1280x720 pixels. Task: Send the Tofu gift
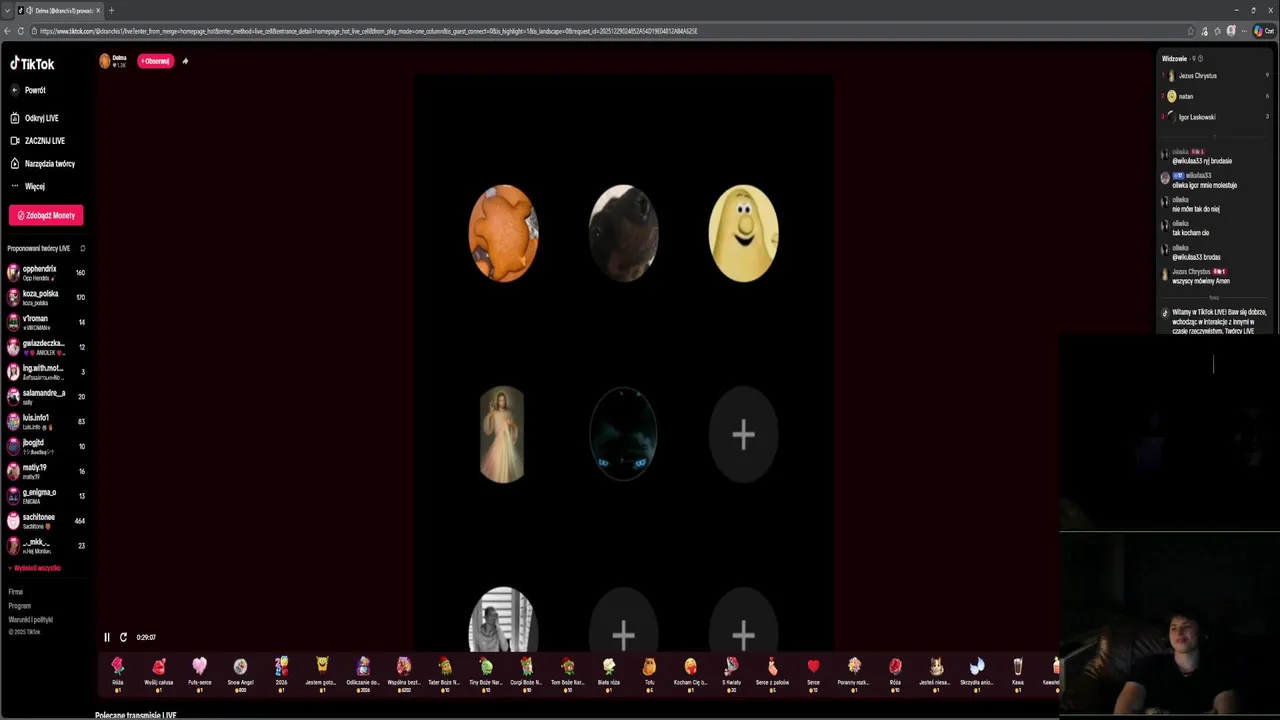pyautogui.click(x=649, y=673)
